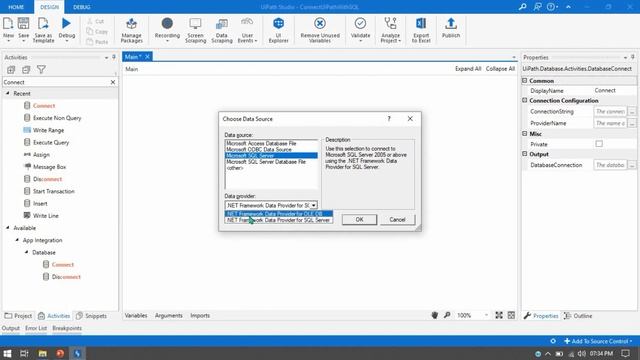Open activities filter funnel icon
This screenshot has width=640, height=360.
point(41,70)
